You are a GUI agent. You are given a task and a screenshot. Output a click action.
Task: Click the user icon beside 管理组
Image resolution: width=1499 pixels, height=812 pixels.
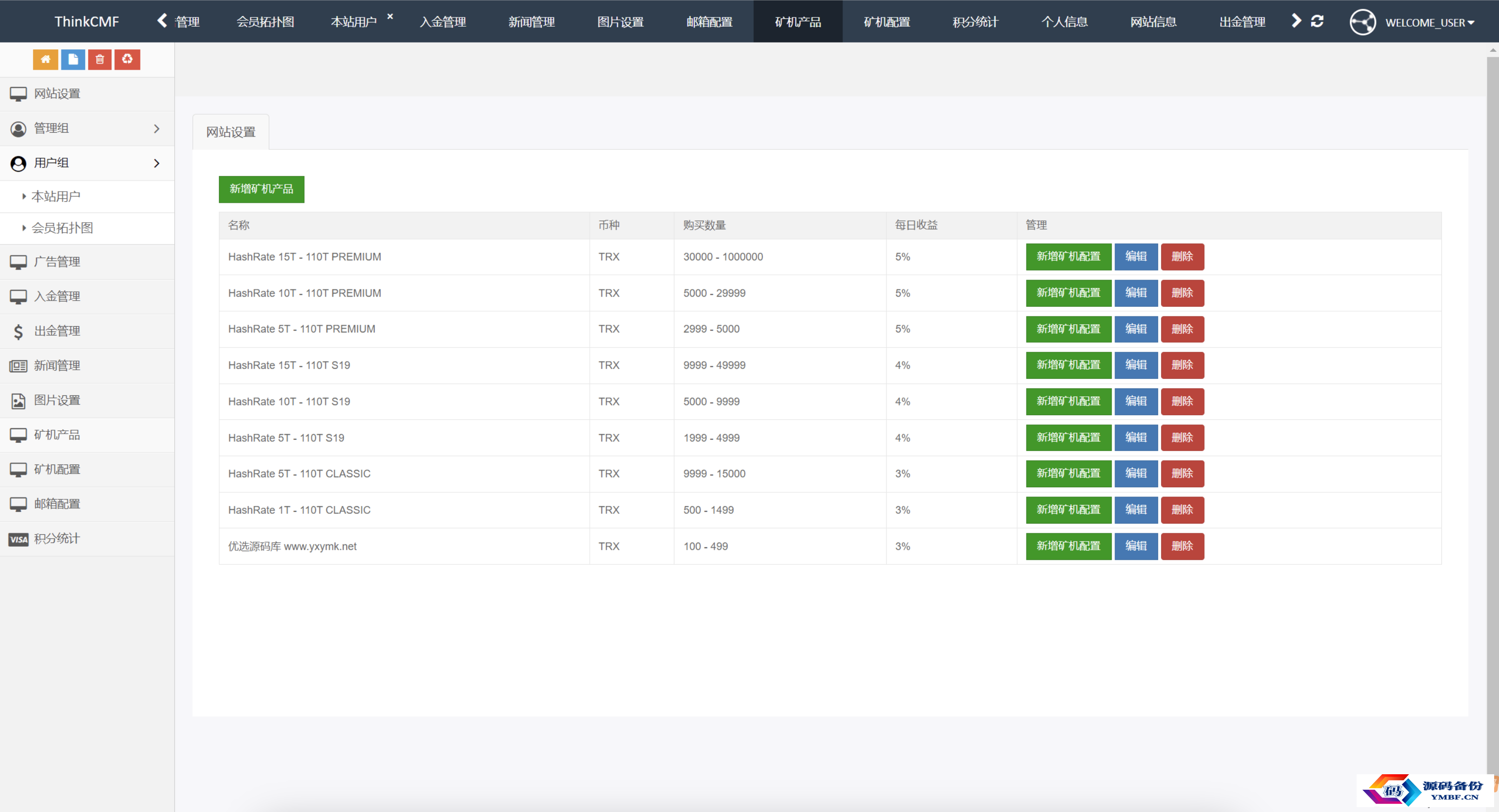(x=18, y=129)
